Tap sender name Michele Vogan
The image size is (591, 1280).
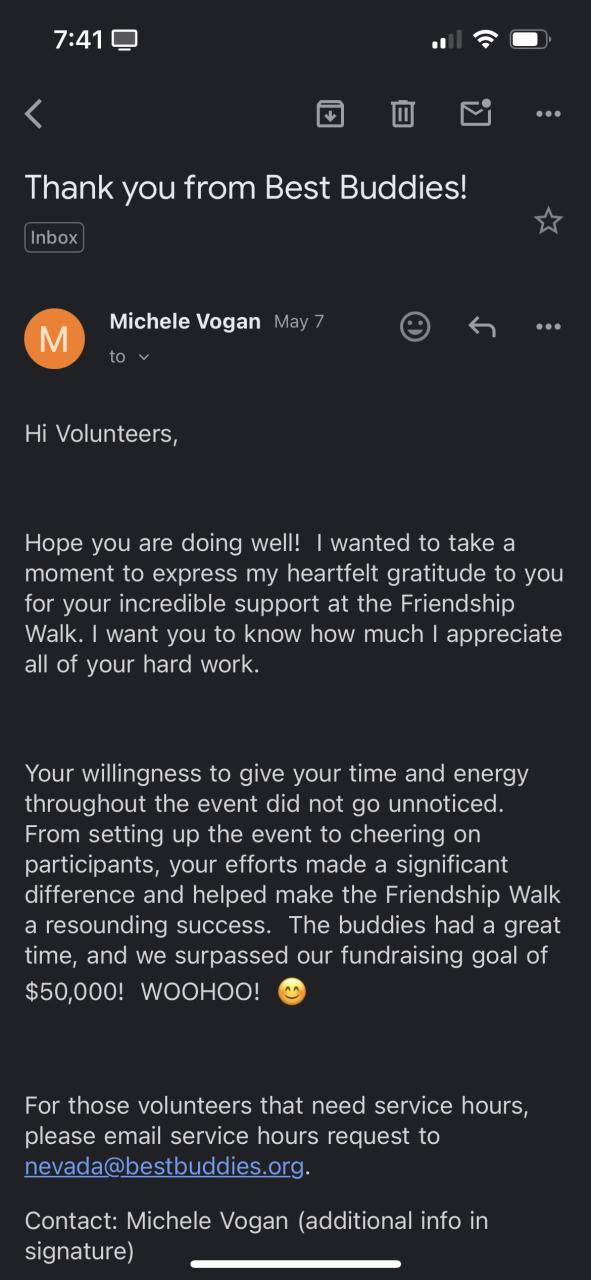(185, 321)
